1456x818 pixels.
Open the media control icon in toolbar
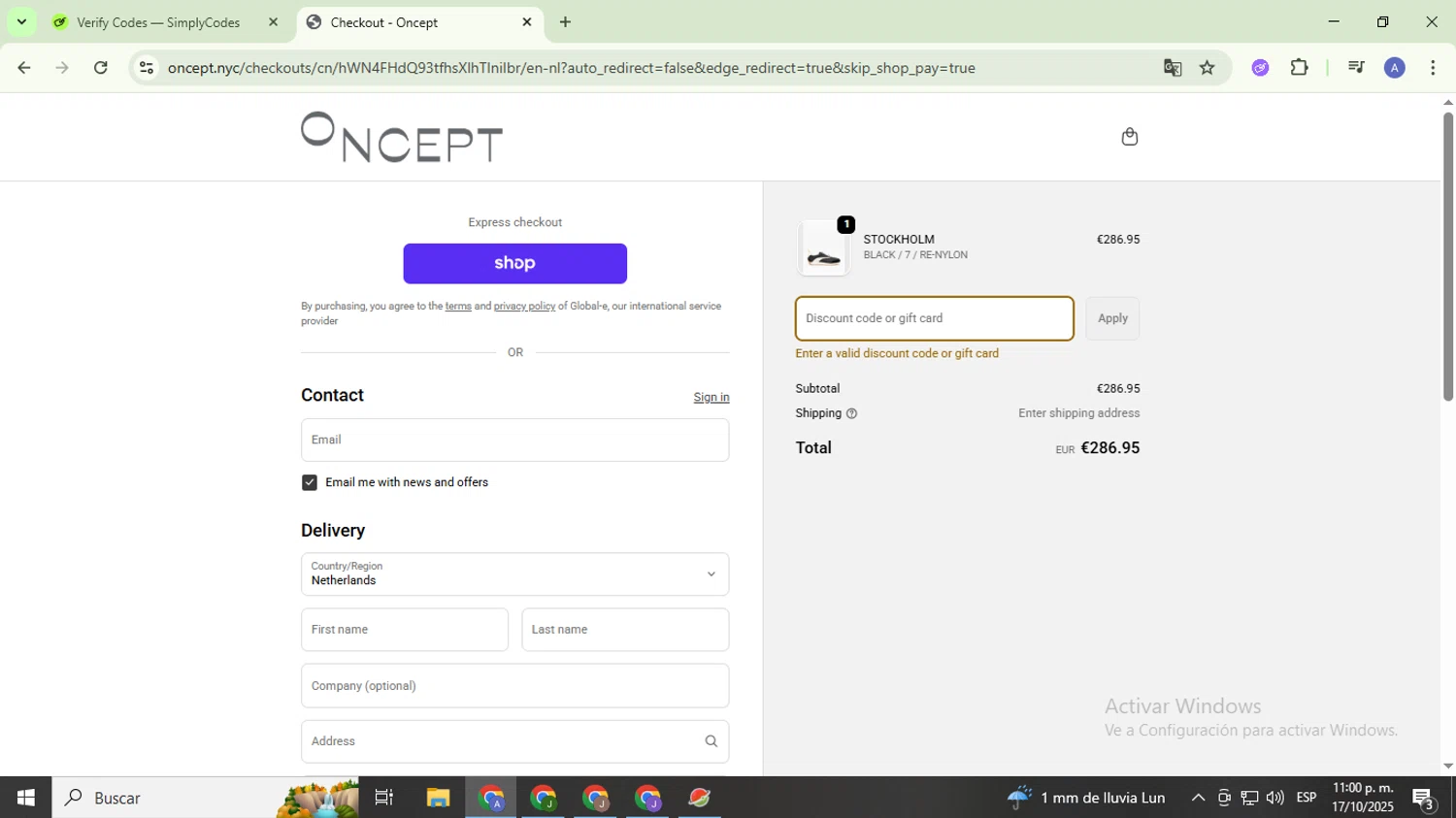1356,68
